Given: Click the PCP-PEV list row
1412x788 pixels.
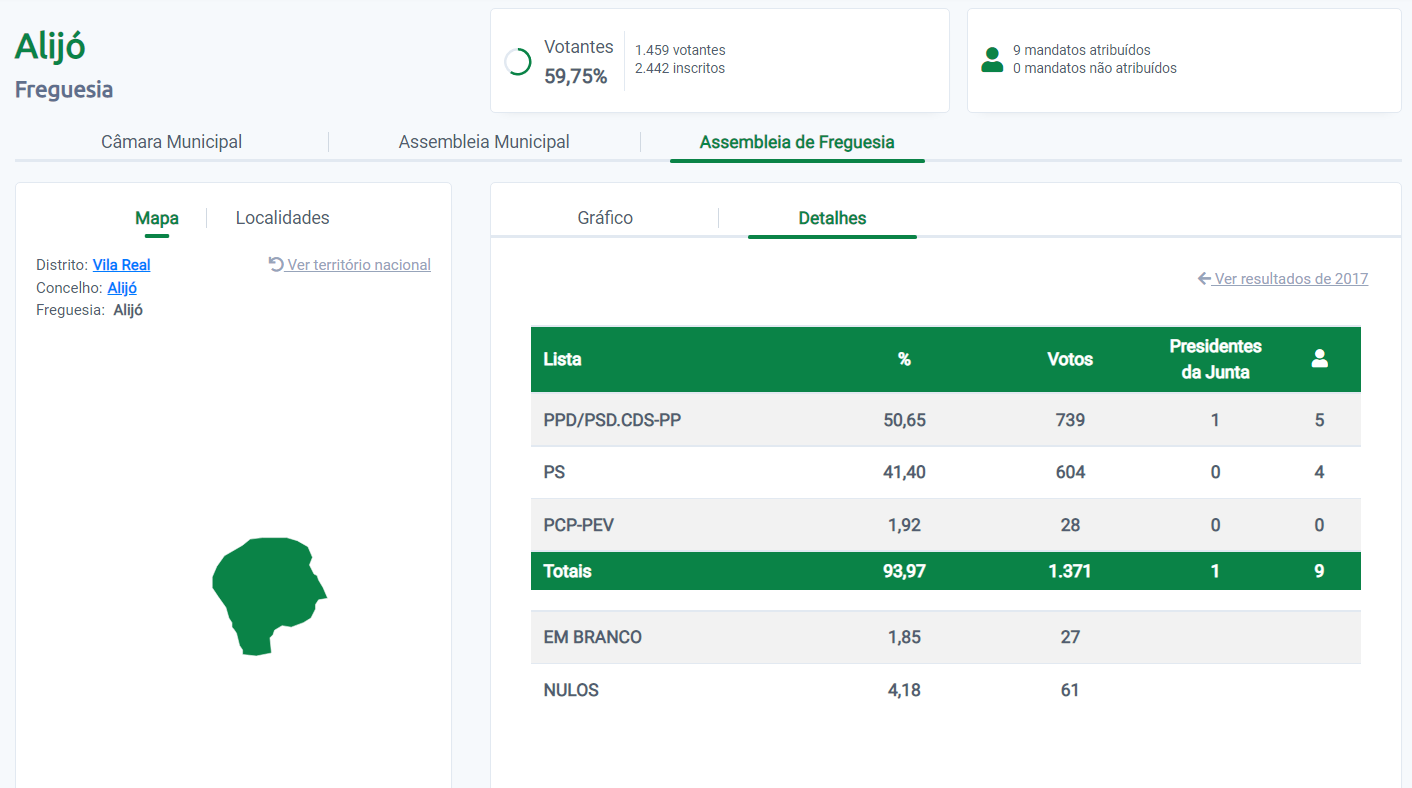Looking at the screenshot, I should coord(578,525).
